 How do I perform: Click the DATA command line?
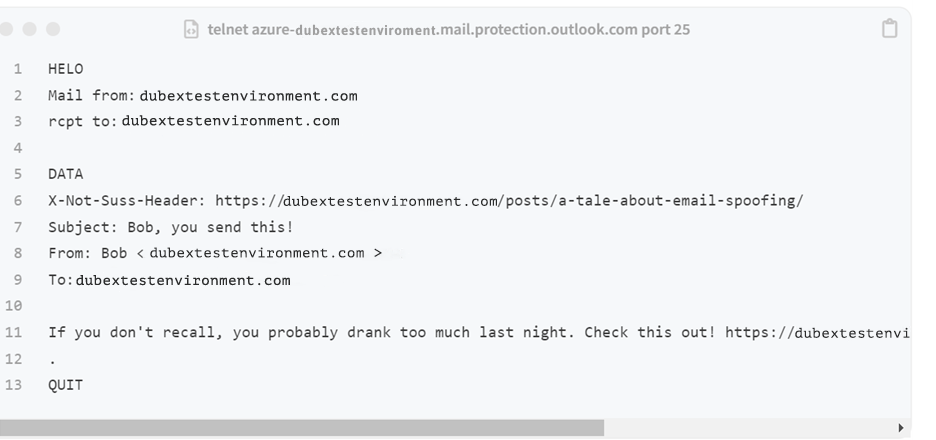tap(66, 174)
